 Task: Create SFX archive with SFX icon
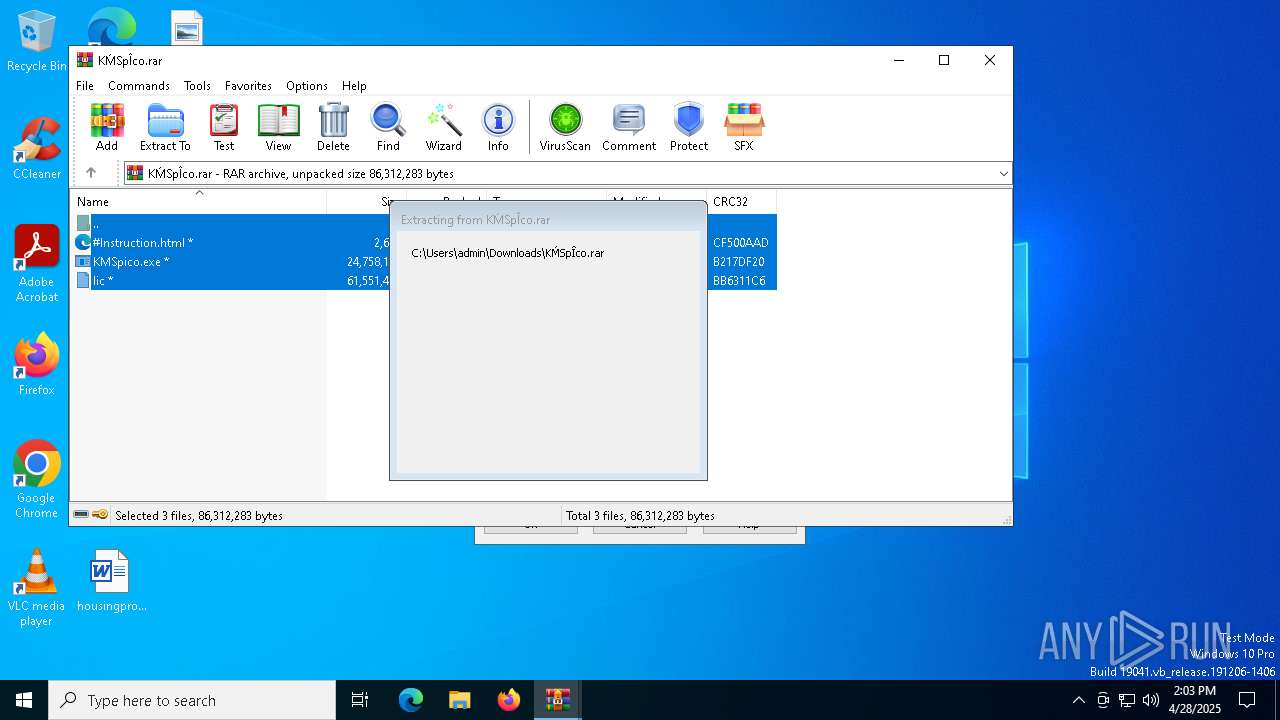point(744,127)
